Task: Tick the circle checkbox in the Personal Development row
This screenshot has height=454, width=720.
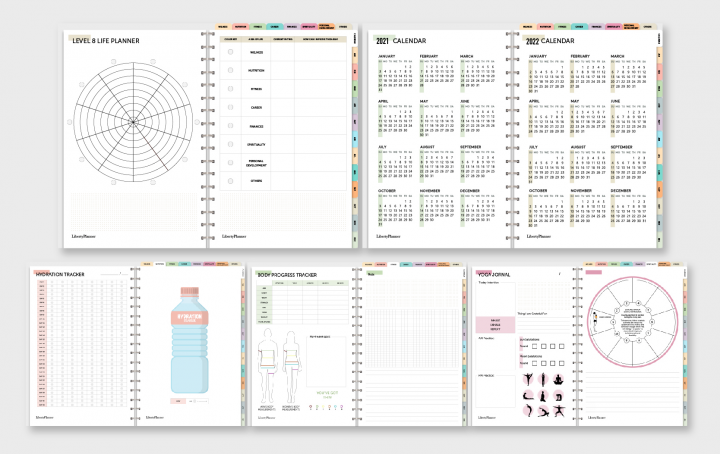Action: [x=231, y=163]
